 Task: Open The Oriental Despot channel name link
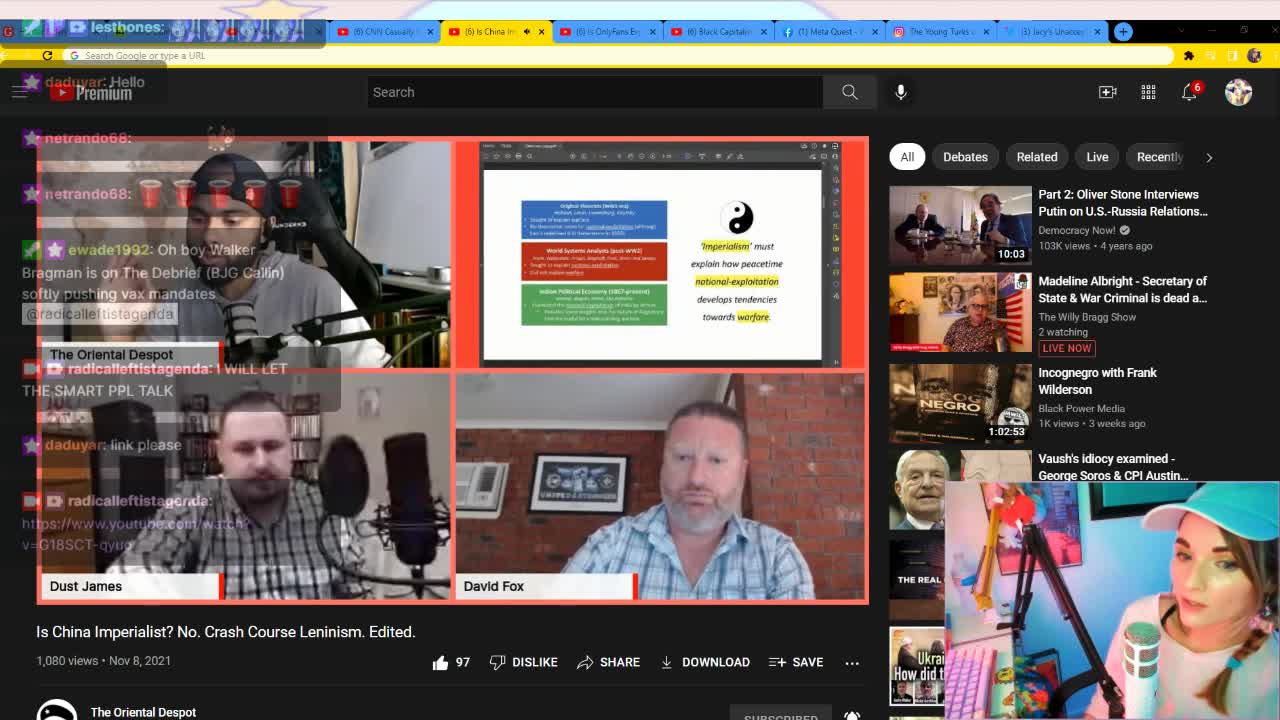pyautogui.click(x=143, y=712)
